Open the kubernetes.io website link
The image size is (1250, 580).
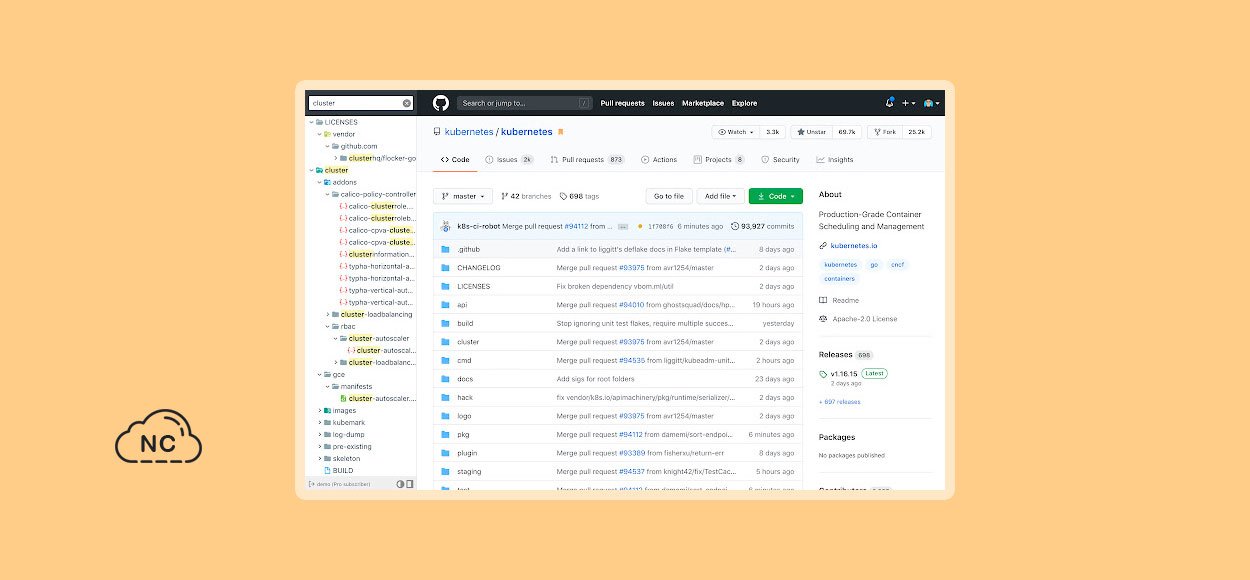(852, 245)
